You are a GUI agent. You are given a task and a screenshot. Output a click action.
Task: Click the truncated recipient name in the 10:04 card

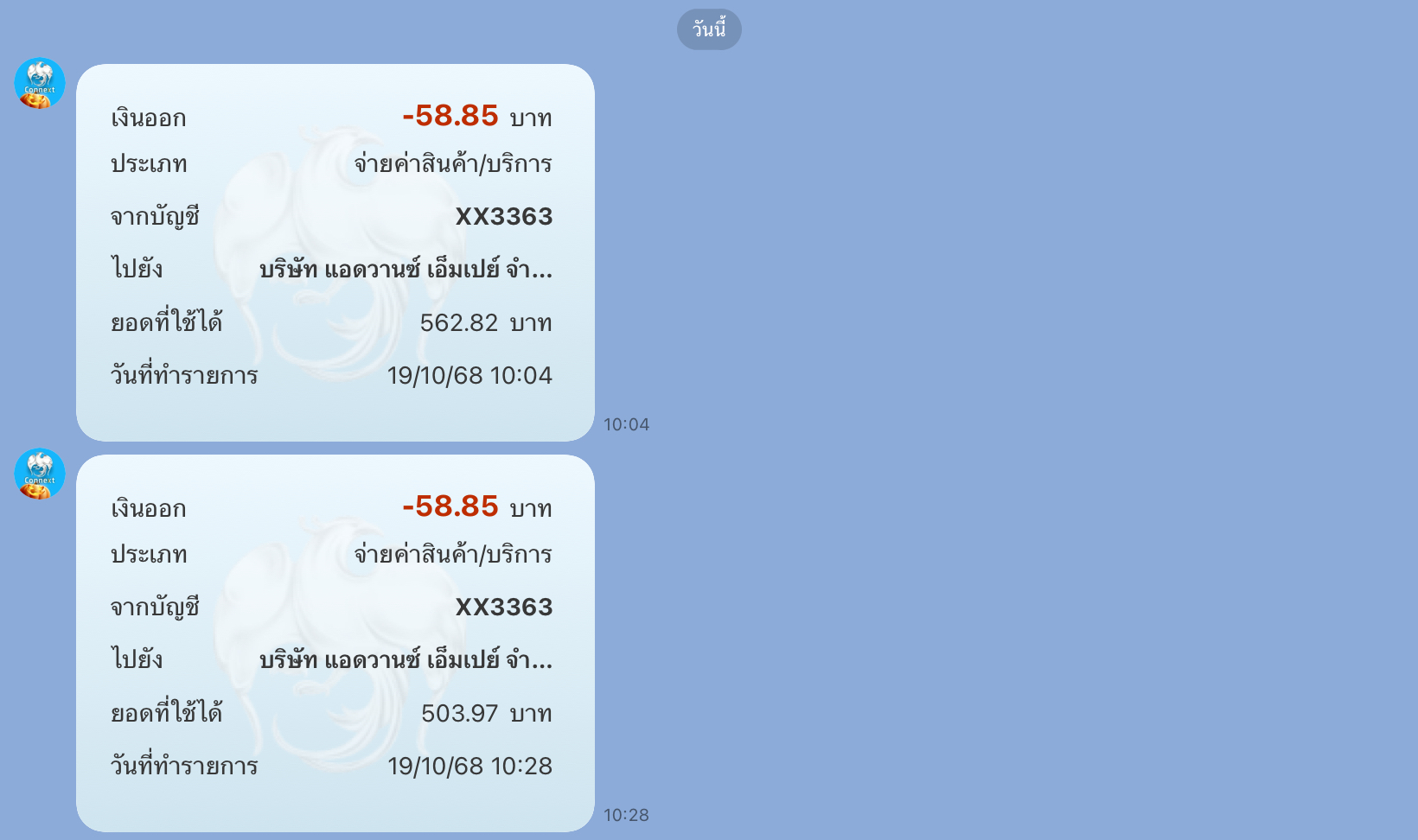pyautogui.click(x=406, y=269)
